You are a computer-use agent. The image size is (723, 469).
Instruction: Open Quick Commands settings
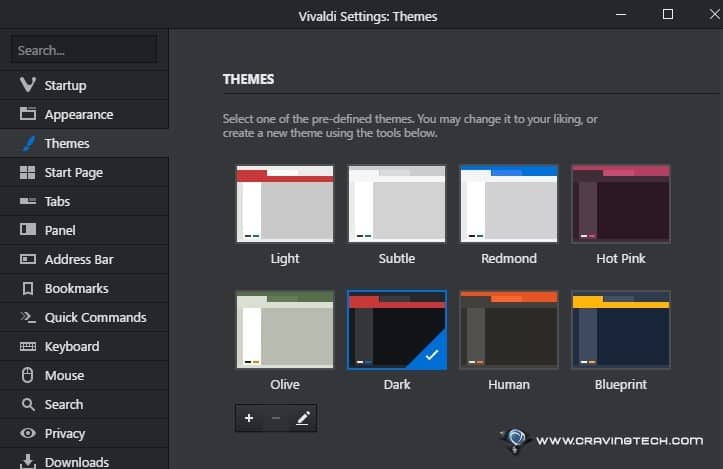(x=84, y=317)
